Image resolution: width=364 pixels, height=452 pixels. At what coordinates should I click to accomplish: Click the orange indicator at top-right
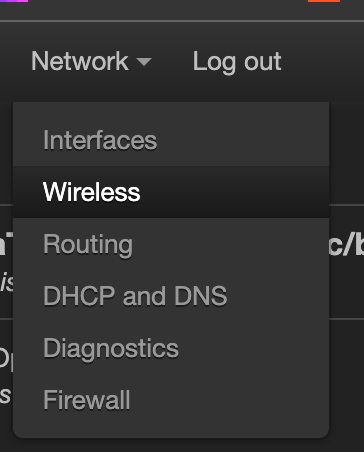point(324,1)
